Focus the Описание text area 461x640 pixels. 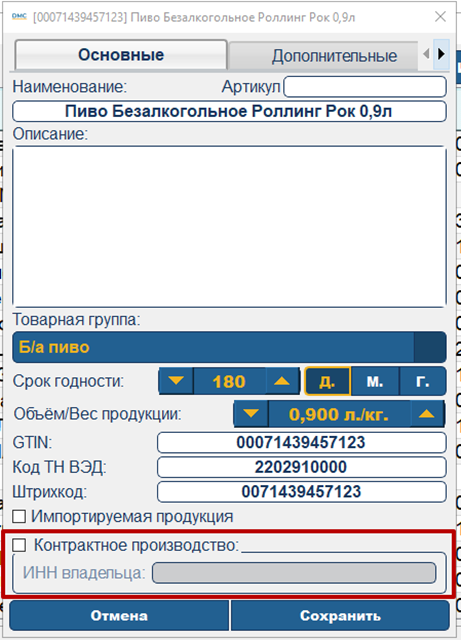pos(229,227)
